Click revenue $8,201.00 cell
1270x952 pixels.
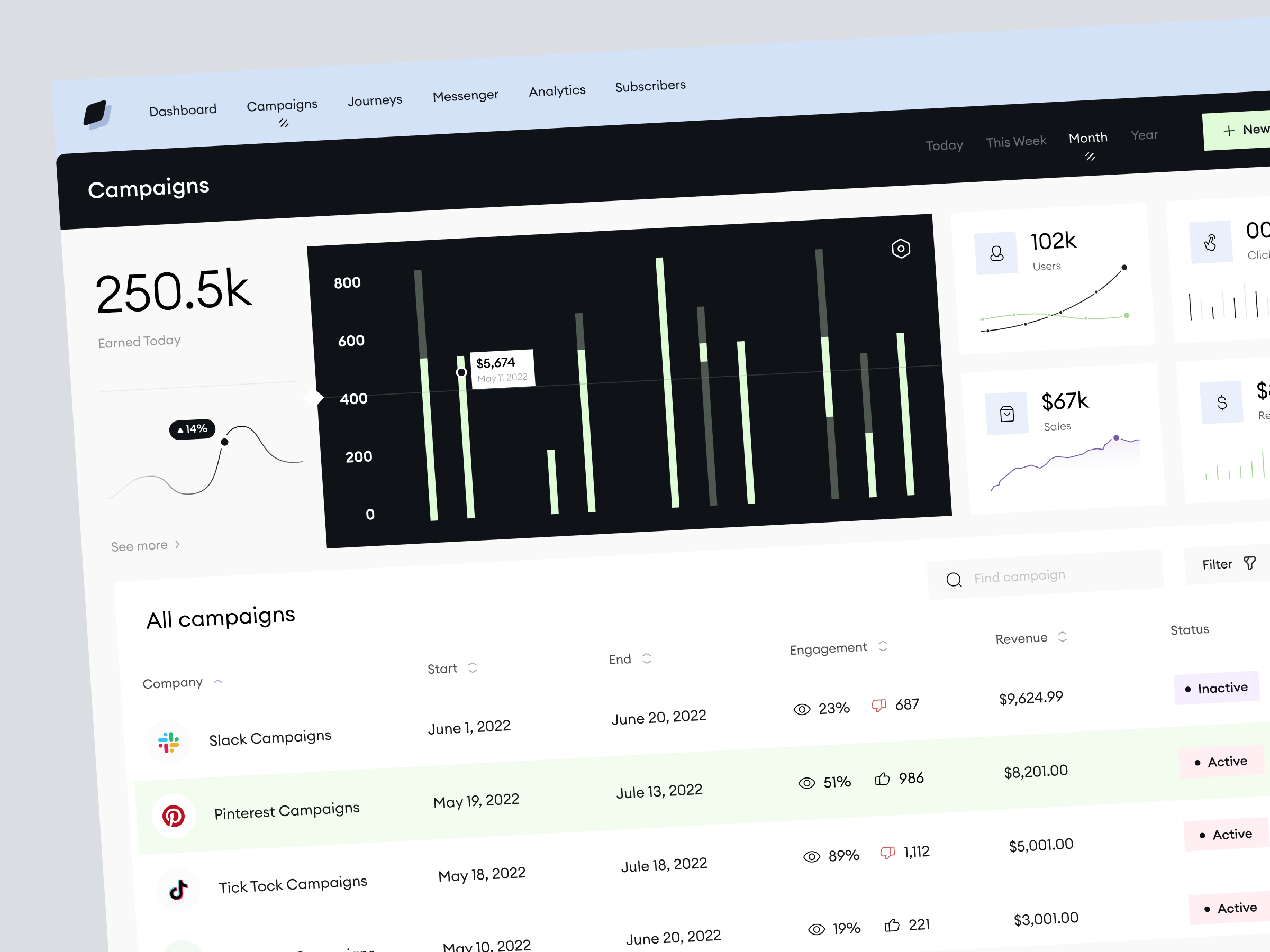click(1036, 771)
